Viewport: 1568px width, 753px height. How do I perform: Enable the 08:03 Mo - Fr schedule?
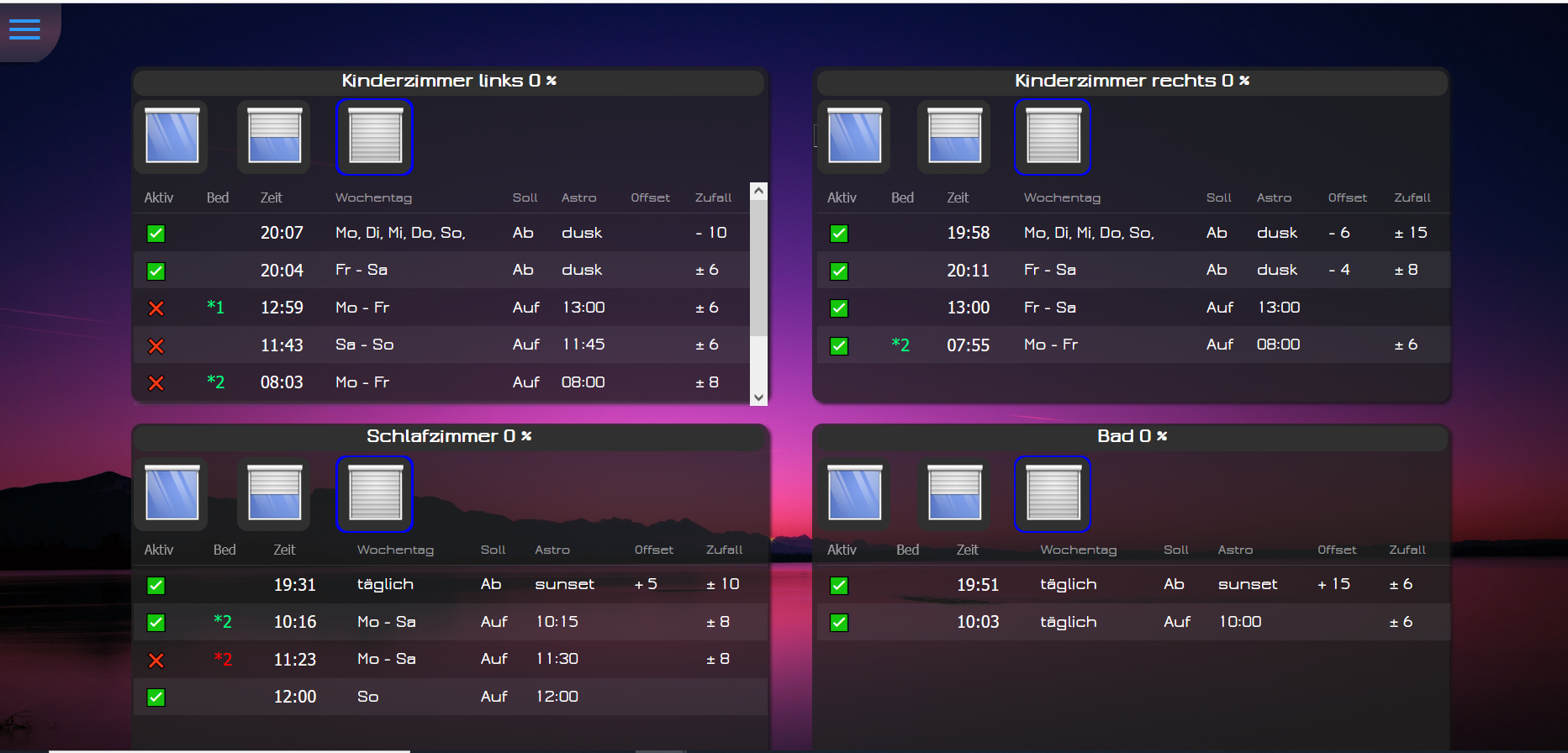coord(156,383)
